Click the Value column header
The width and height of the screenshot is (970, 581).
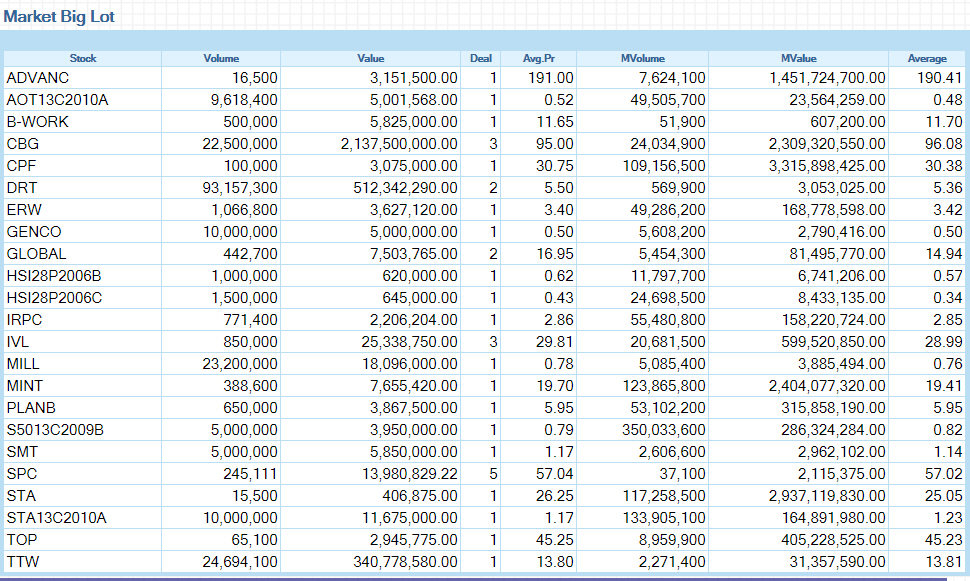pos(371,58)
